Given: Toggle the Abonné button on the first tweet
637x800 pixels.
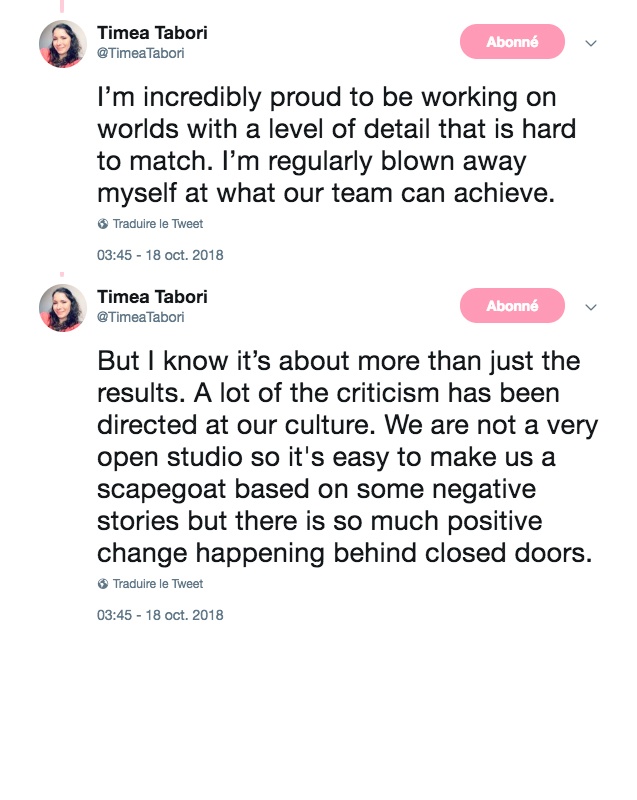Looking at the screenshot, I should (512, 42).
